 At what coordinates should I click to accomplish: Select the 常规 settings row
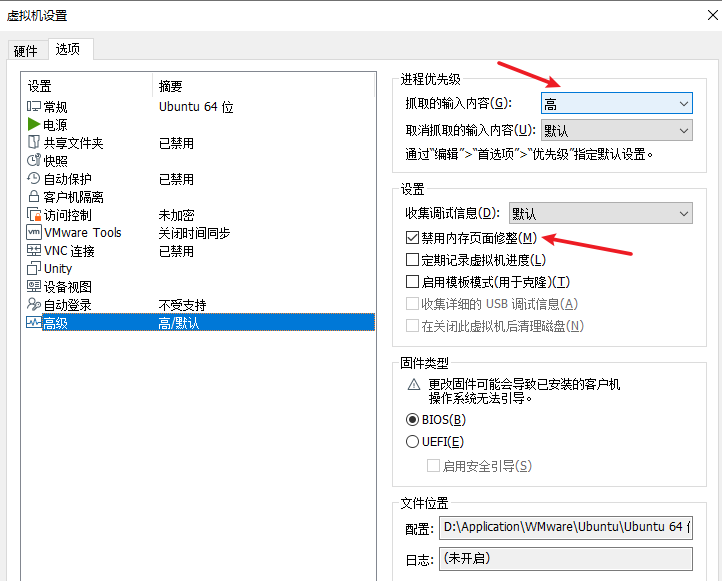pos(200,107)
